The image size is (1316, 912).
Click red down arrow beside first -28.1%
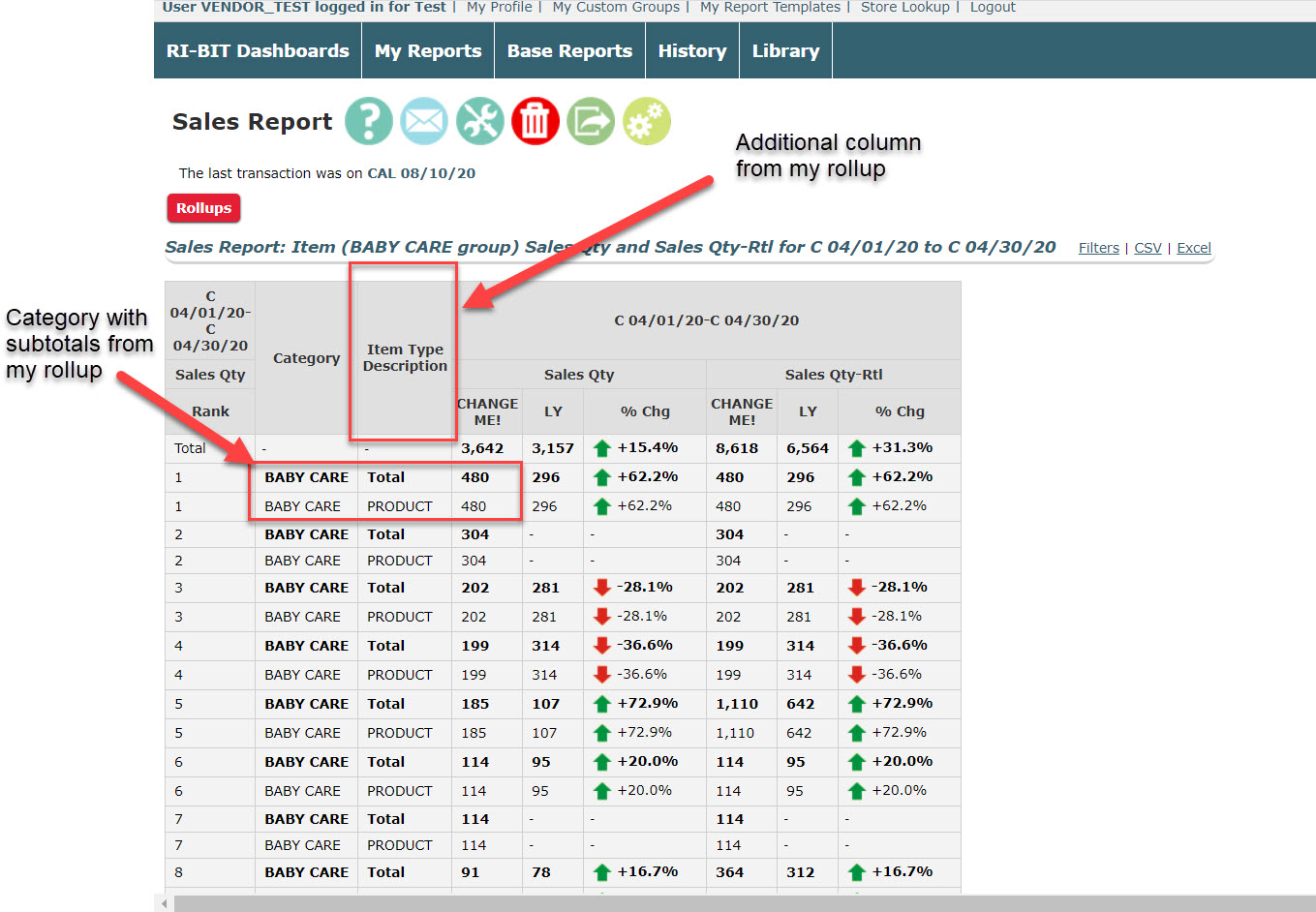coord(602,588)
